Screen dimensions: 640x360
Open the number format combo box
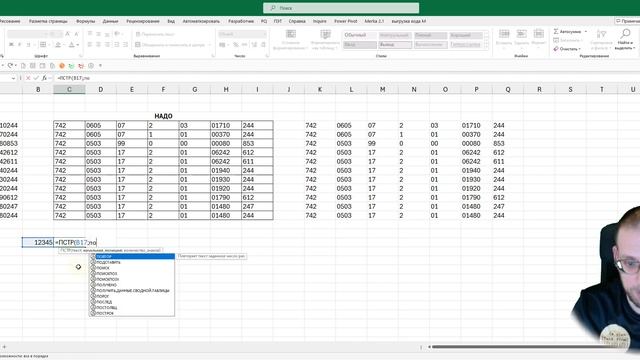[242, 34]
